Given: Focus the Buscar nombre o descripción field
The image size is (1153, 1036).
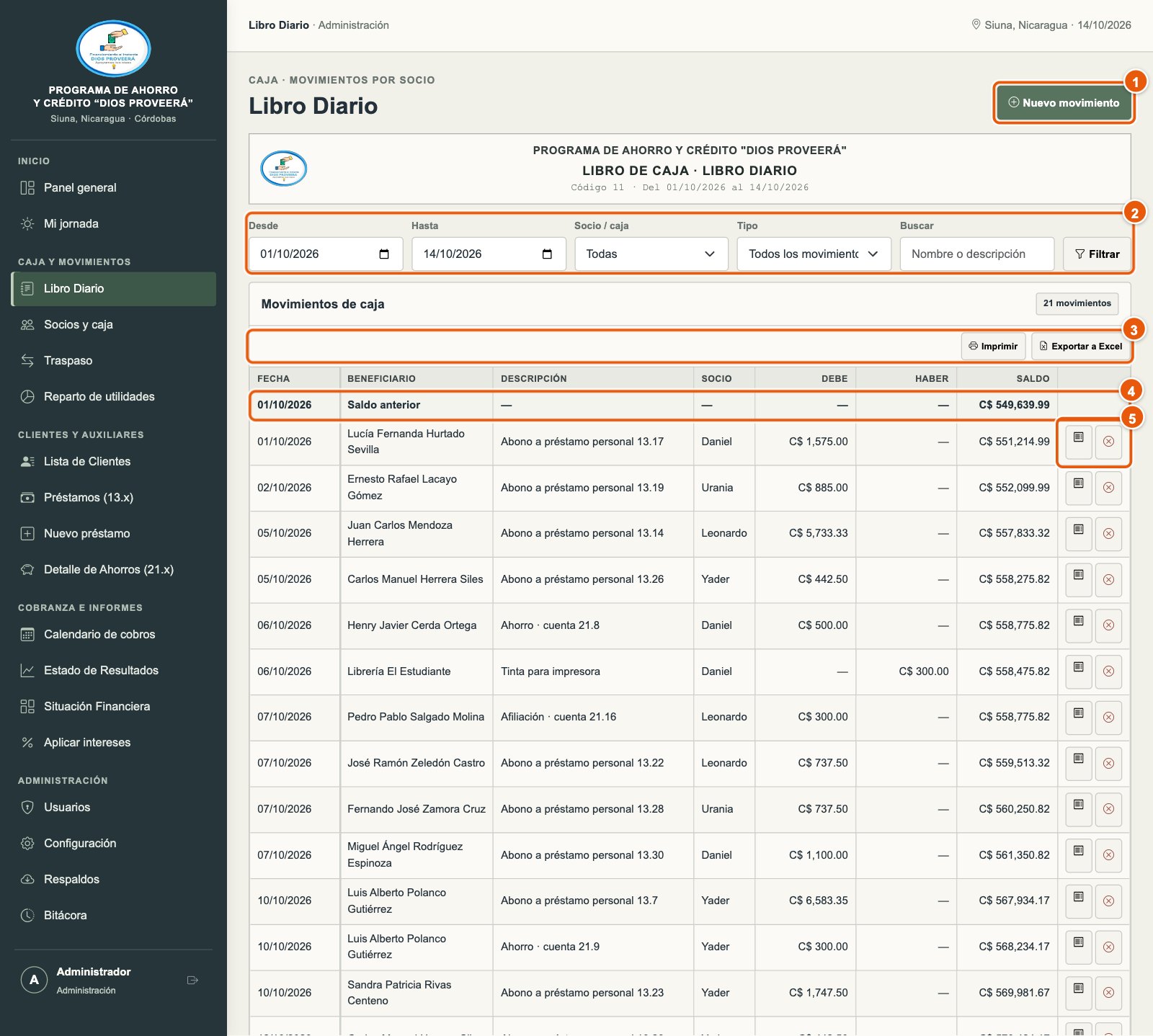Looking at the screenshot, I should [x=976, y=254].
